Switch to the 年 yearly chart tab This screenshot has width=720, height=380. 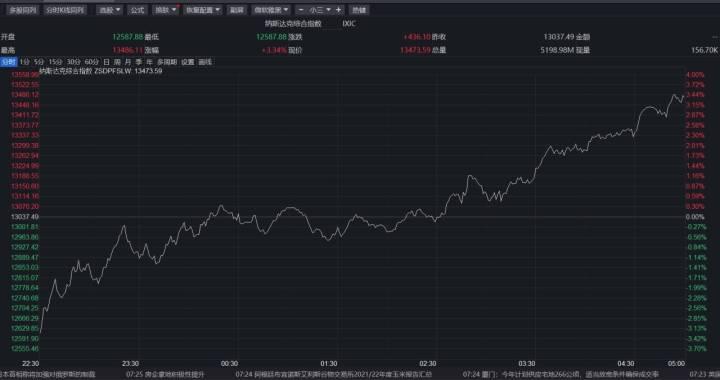(x=149, y=62)
